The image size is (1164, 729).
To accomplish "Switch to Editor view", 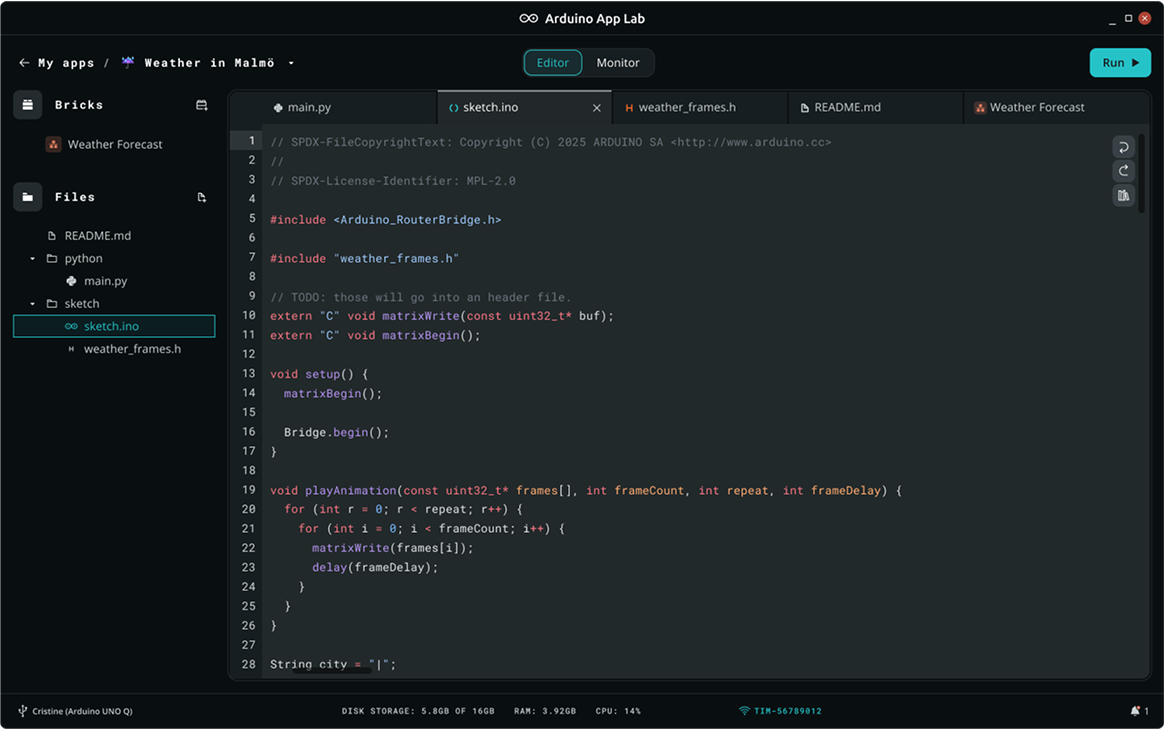I will [x=552, y=63].
